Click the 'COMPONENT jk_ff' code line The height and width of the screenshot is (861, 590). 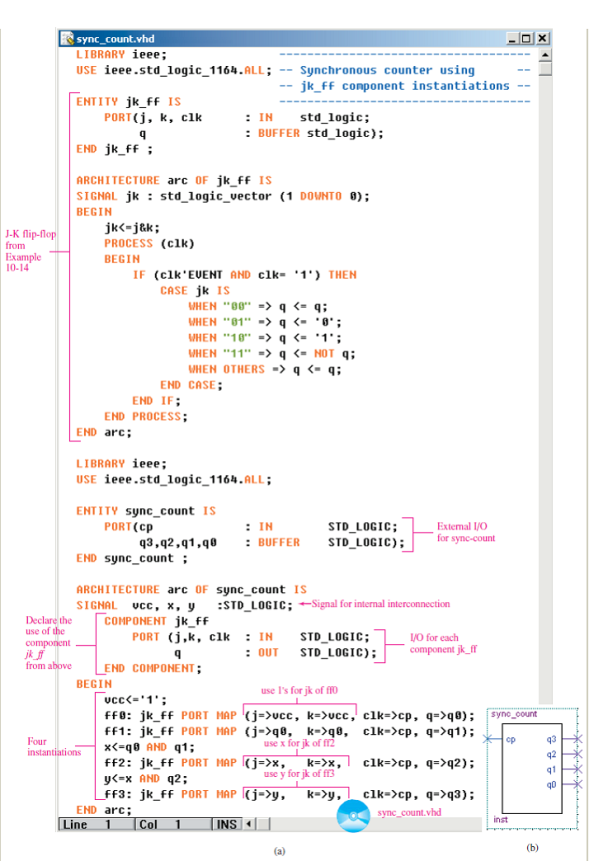pos(157,622)
